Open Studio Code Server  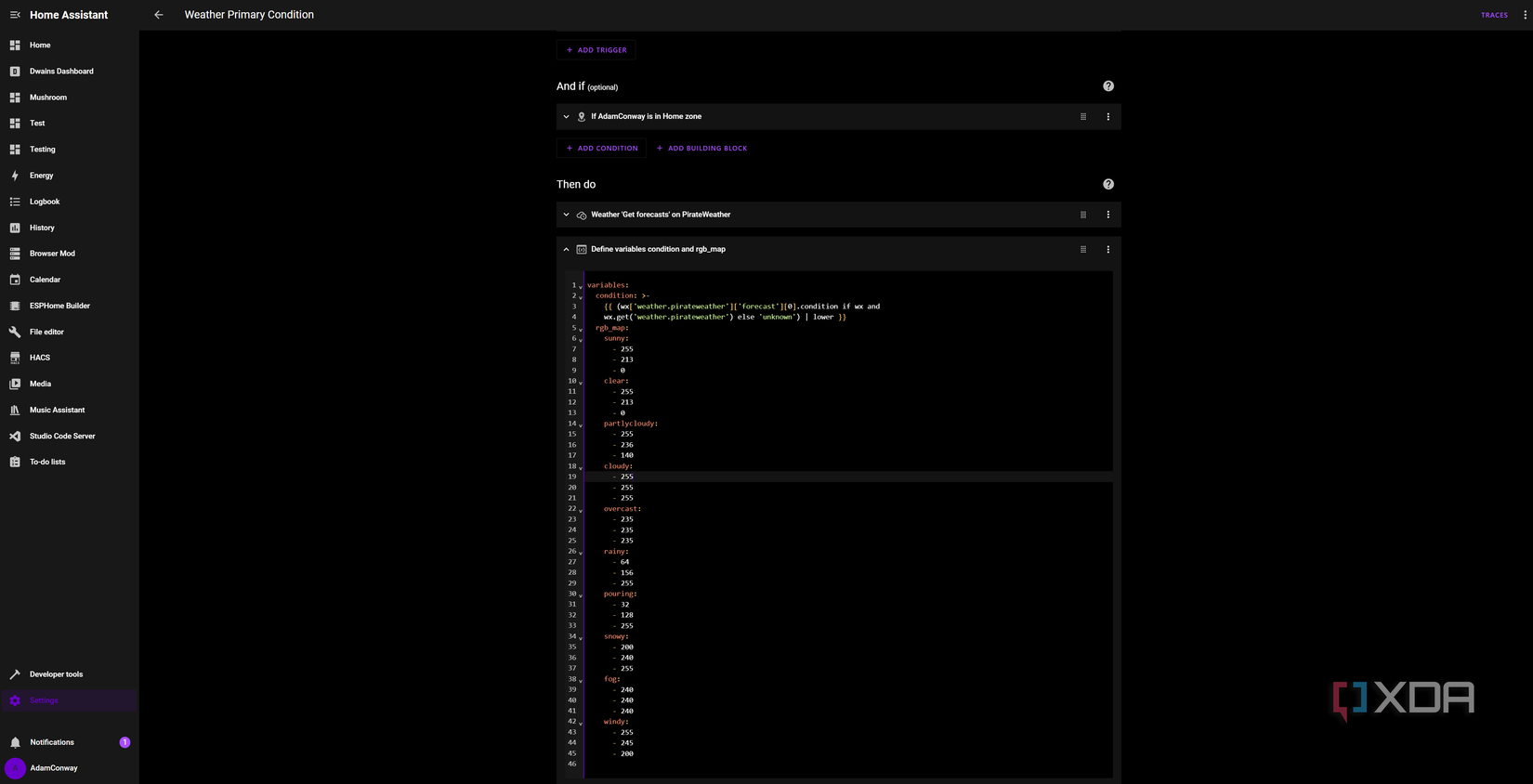69,436
